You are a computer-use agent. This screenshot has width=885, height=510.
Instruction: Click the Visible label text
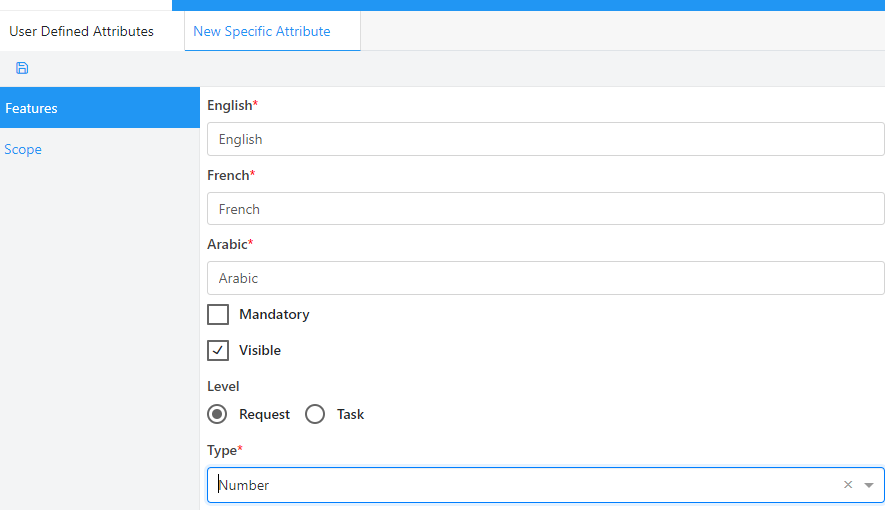point(260,351)
